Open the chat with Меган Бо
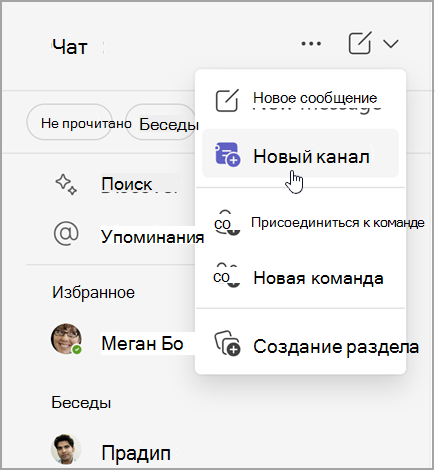Image resolution: width=435 pixels, height=470 pixels. click(142, 343)
